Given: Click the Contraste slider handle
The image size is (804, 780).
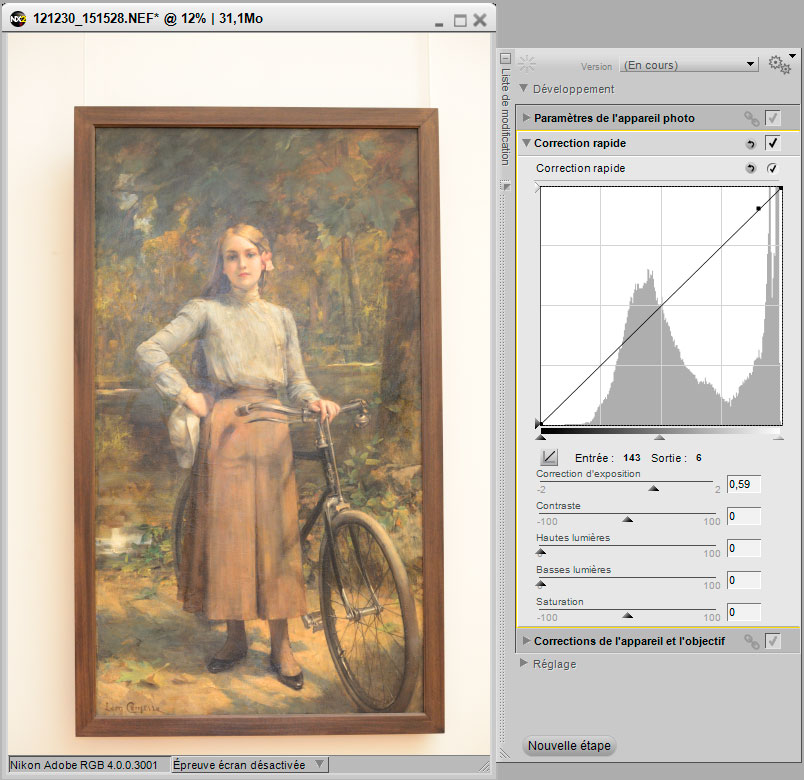Looking at the screenshot, I should pyautogui.click(x=627, y=519).
